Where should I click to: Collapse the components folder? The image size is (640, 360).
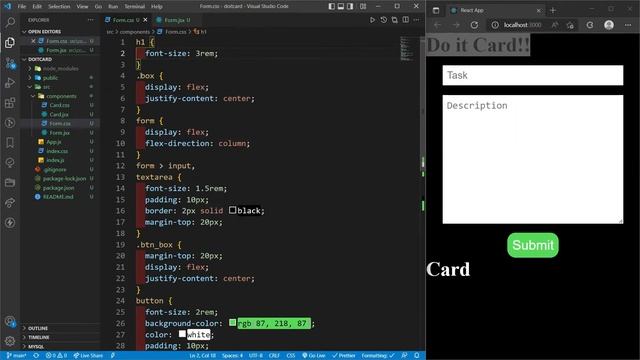pyautogui.click(x=61, y=96)
